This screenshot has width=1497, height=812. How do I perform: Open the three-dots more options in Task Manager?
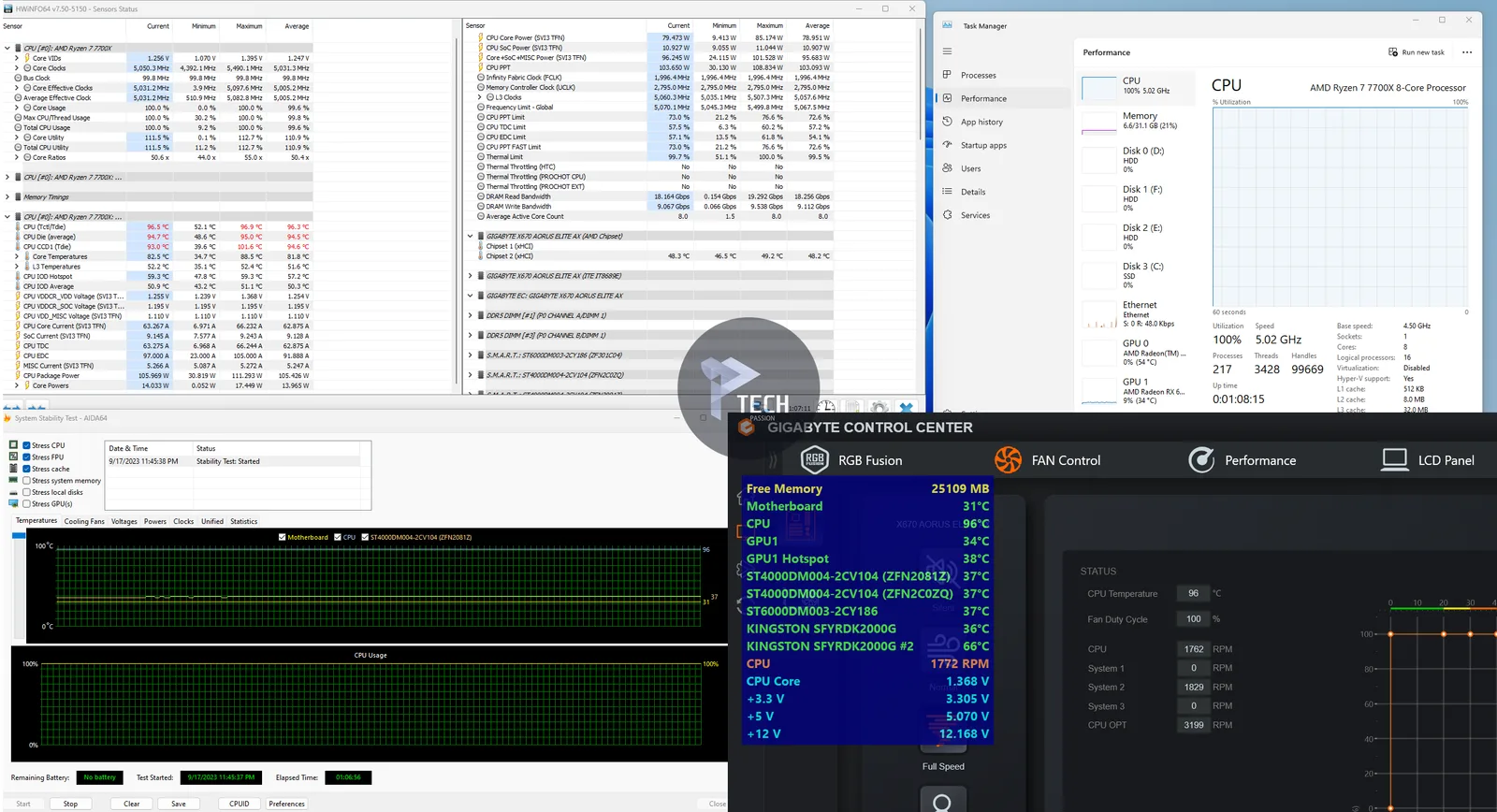pyautogui.click(x=1467, y=52)
